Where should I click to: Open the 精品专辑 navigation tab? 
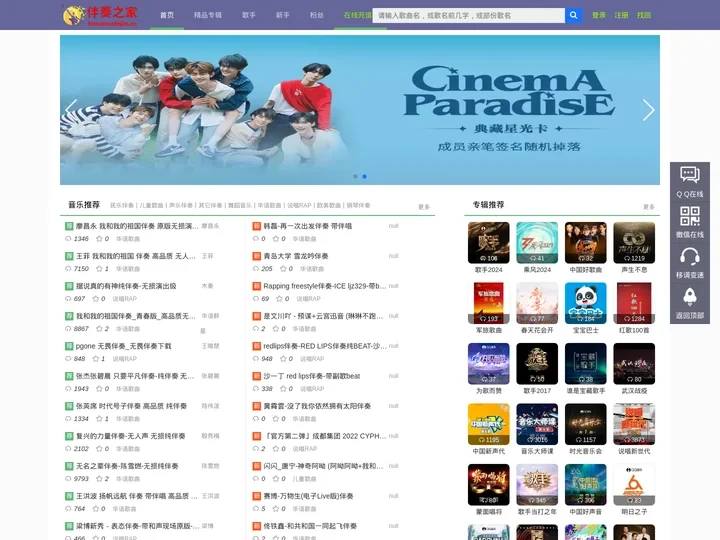(x=208, y=15)
